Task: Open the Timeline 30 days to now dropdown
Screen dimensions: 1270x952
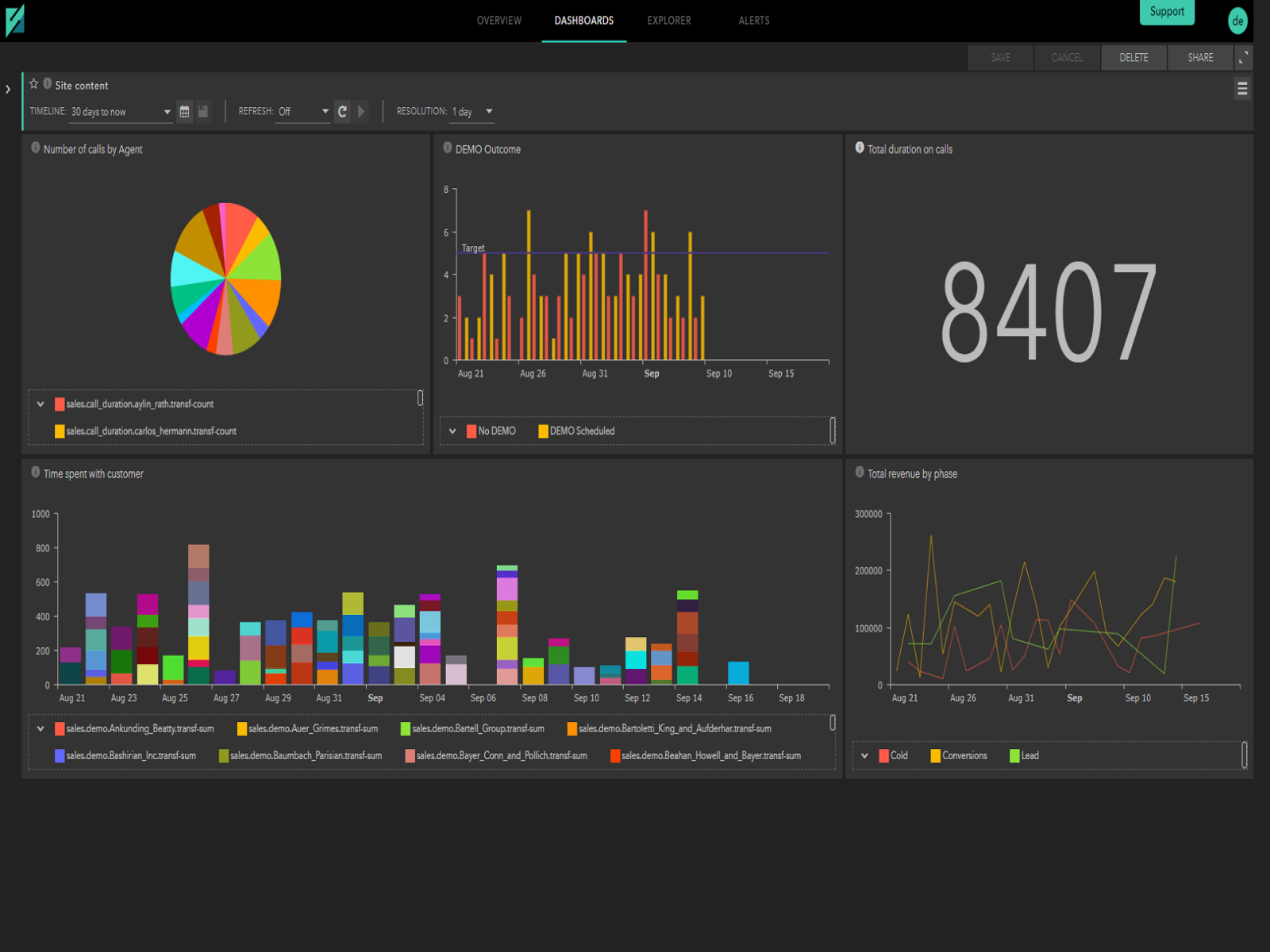Action: pyautogui.click(x=121, y=112)
